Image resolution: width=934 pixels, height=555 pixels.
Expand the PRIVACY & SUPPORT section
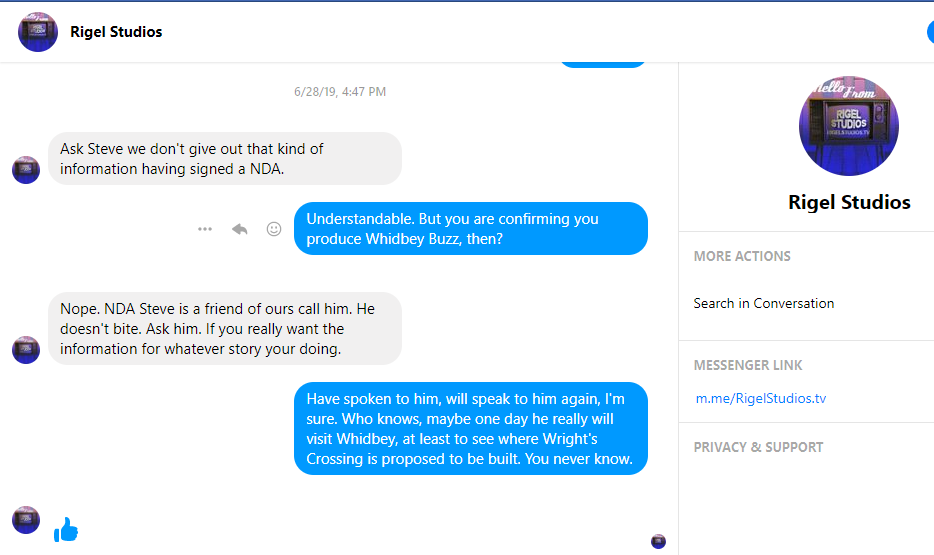[758, 447]
